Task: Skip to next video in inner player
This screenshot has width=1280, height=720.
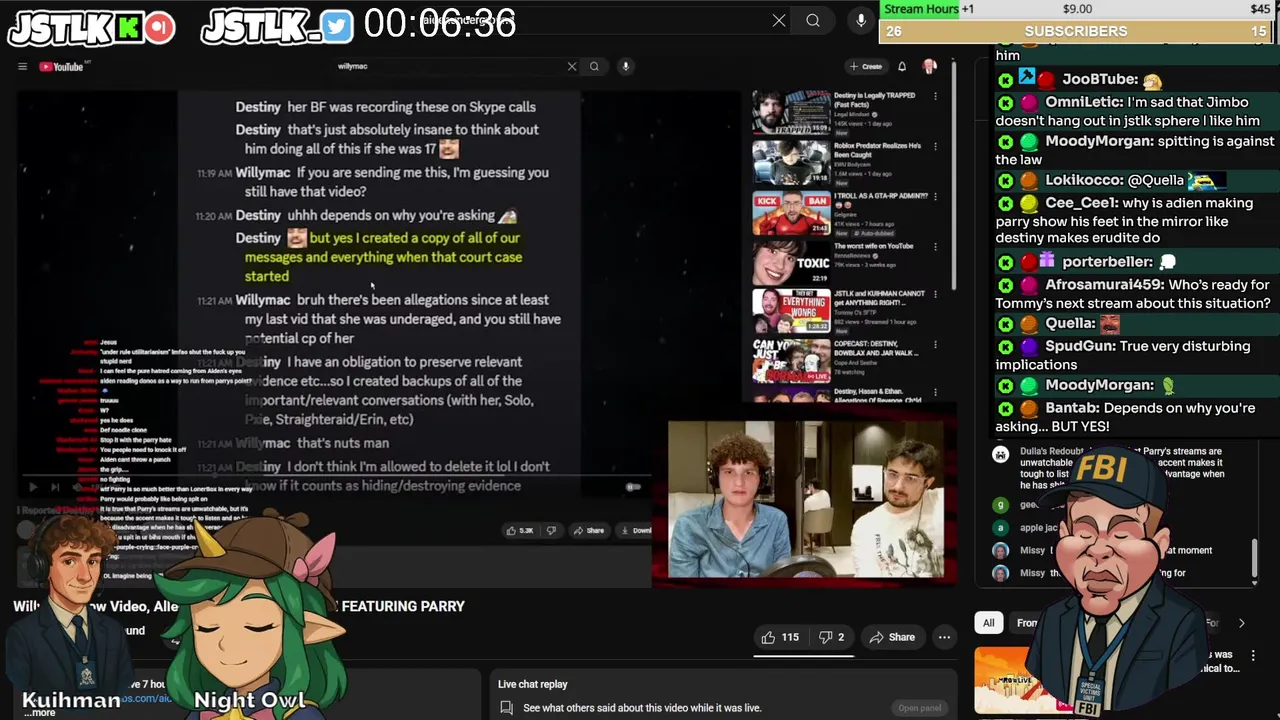Action: click(55, 487)
